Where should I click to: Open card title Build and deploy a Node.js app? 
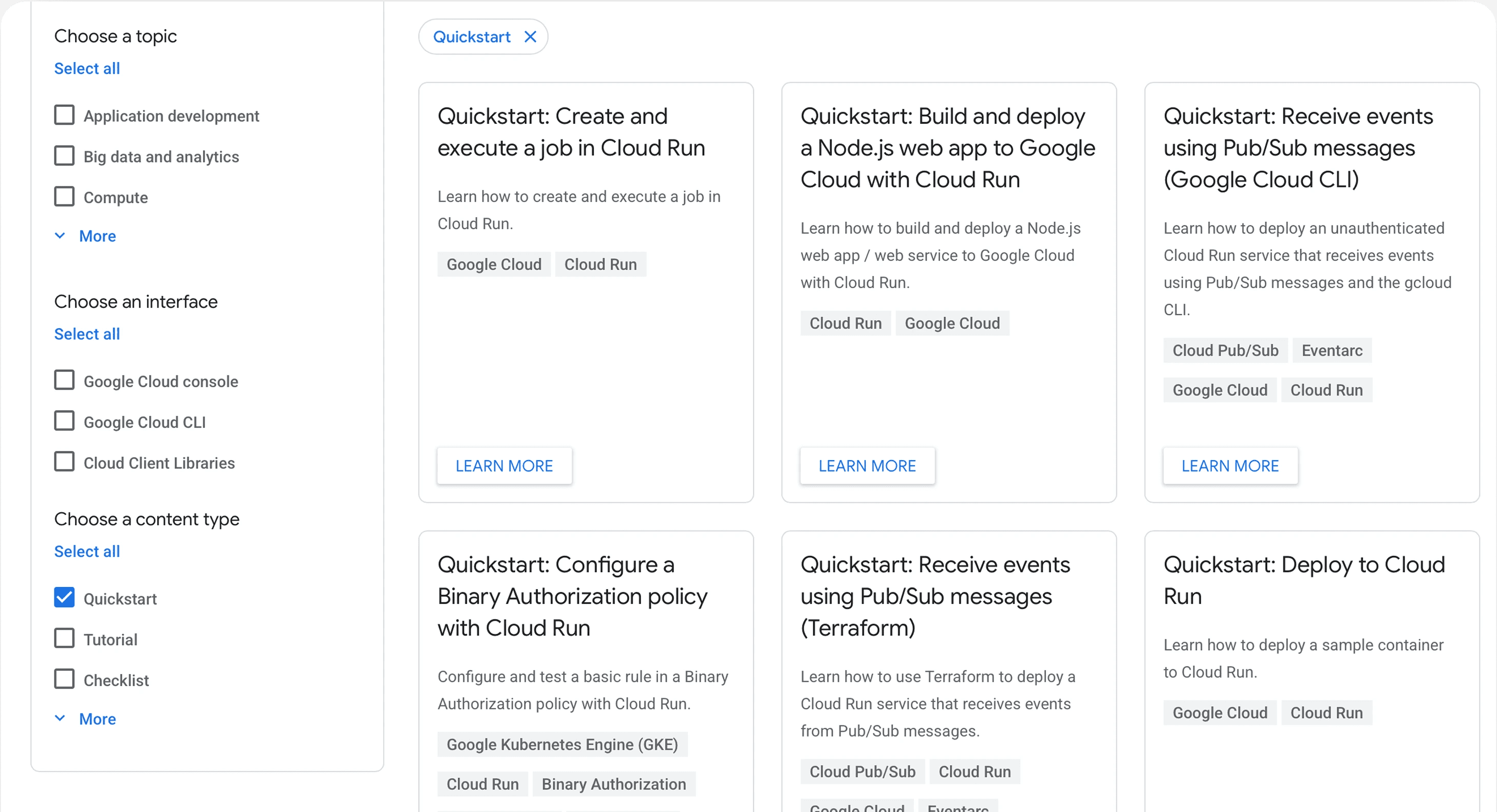[948, 148]
